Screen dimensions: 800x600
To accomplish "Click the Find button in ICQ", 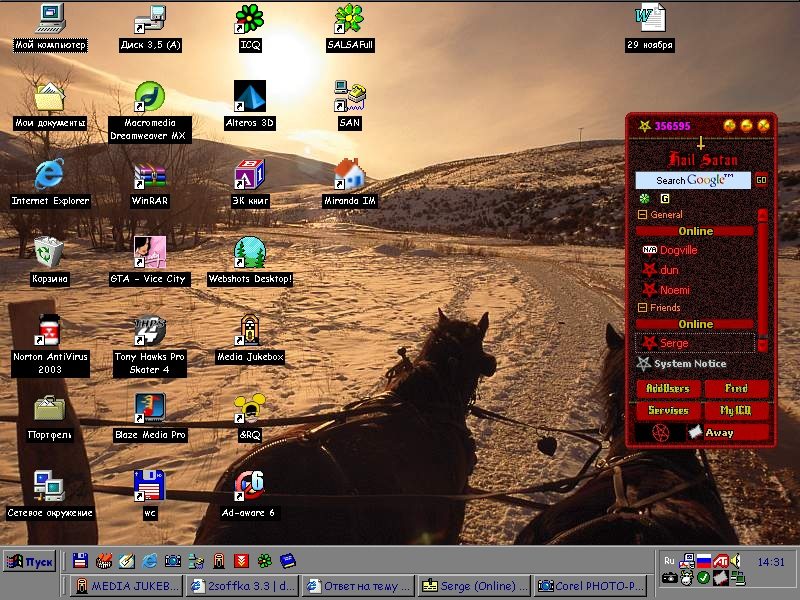I will point(737,388).
